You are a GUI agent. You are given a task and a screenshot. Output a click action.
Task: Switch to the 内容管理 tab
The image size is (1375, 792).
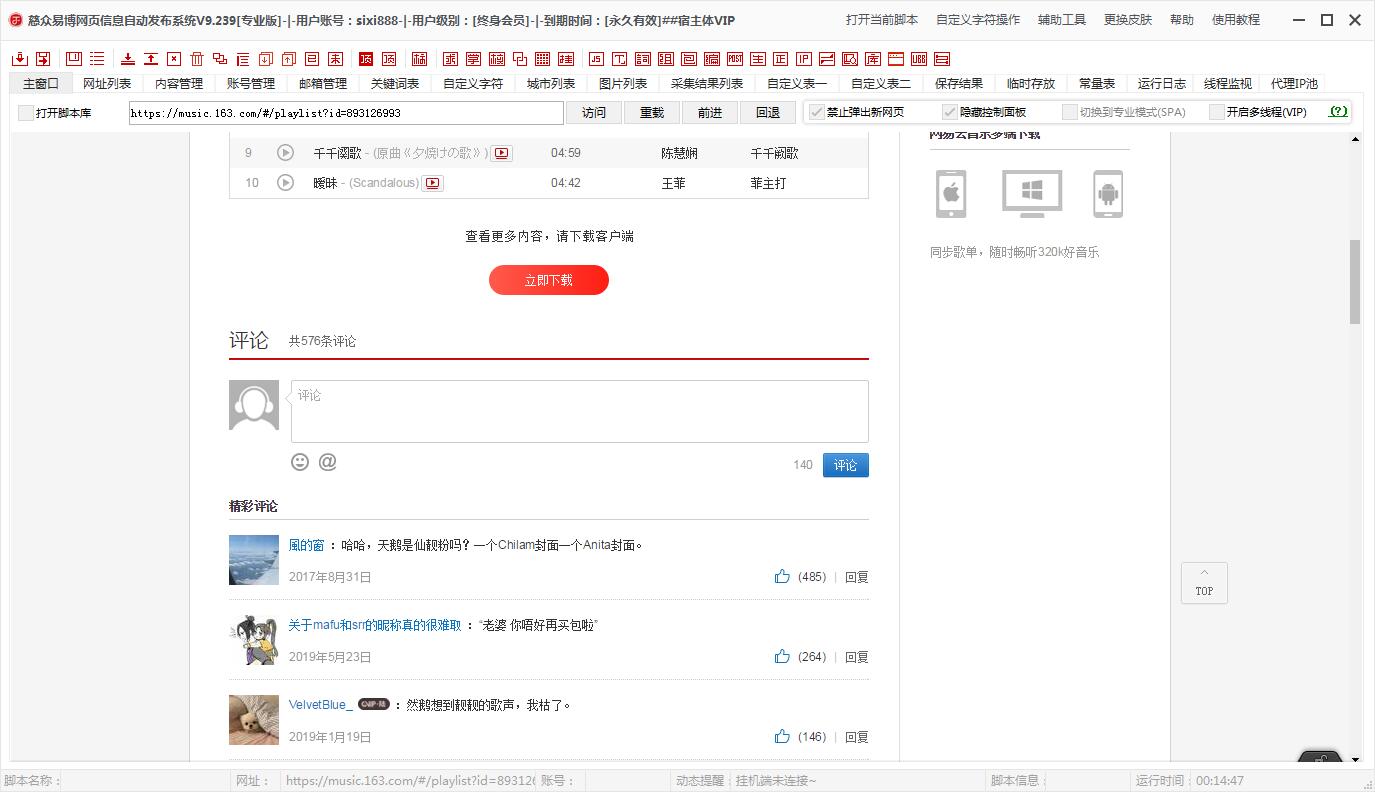tap(179, 84)
